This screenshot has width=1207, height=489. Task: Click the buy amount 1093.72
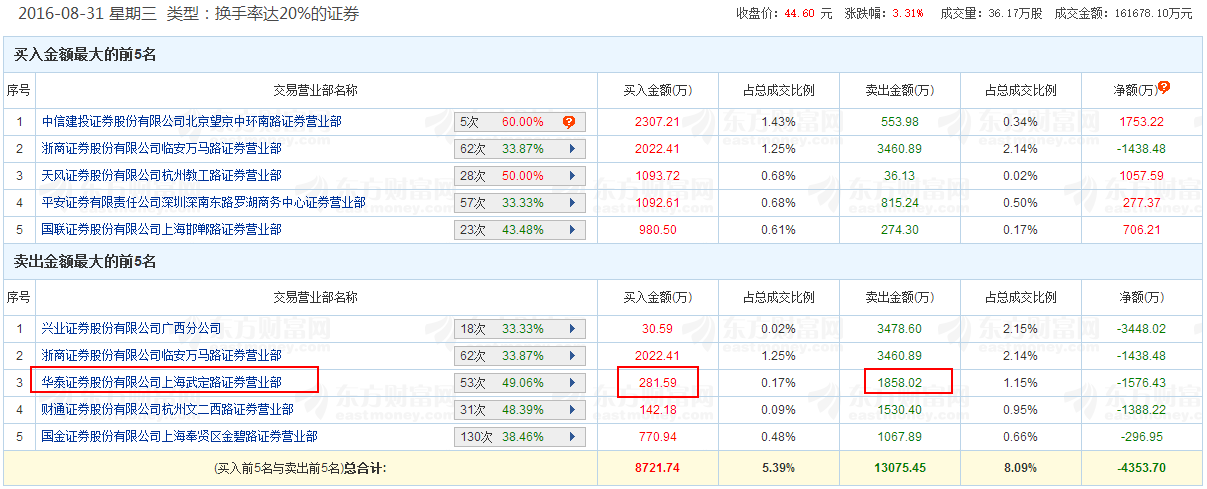pyautogui.click(x=657, y=176)
